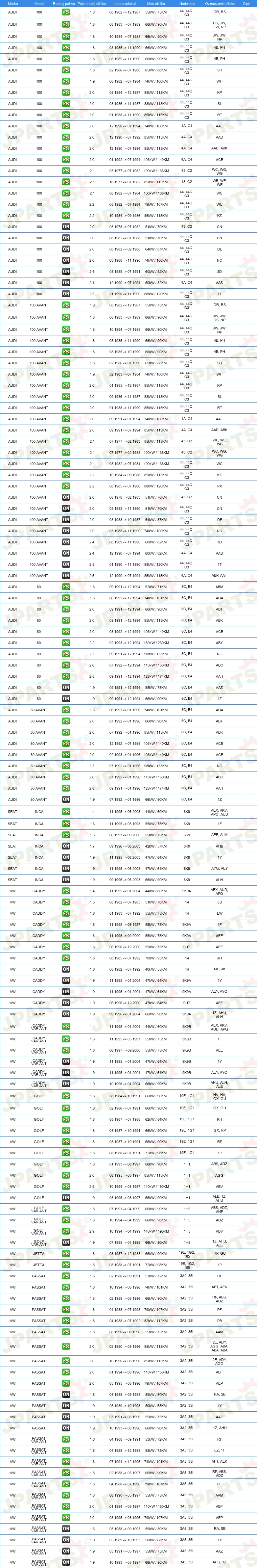Image resolution: width=257 pixels, height=1568 pixels.
Task: Click diesel icon in Caddy Variant AHU, ALH, ALE row
Action: click(x=66, y=1084)
